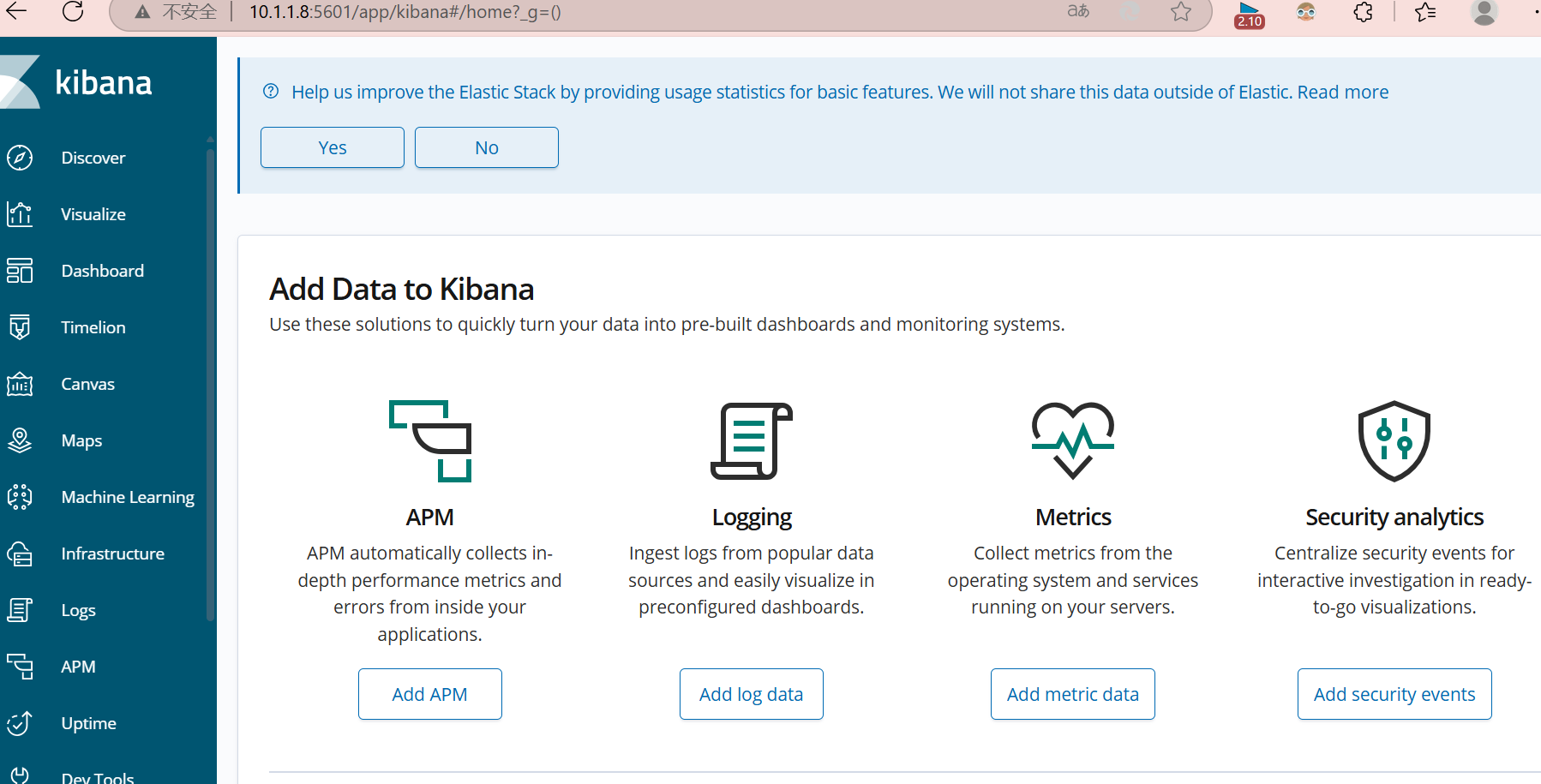Open the browser extensions puzzle icon
The width and height of the screenshot is (1541, 784).
pyautogui.click(x=1364, y=12)
